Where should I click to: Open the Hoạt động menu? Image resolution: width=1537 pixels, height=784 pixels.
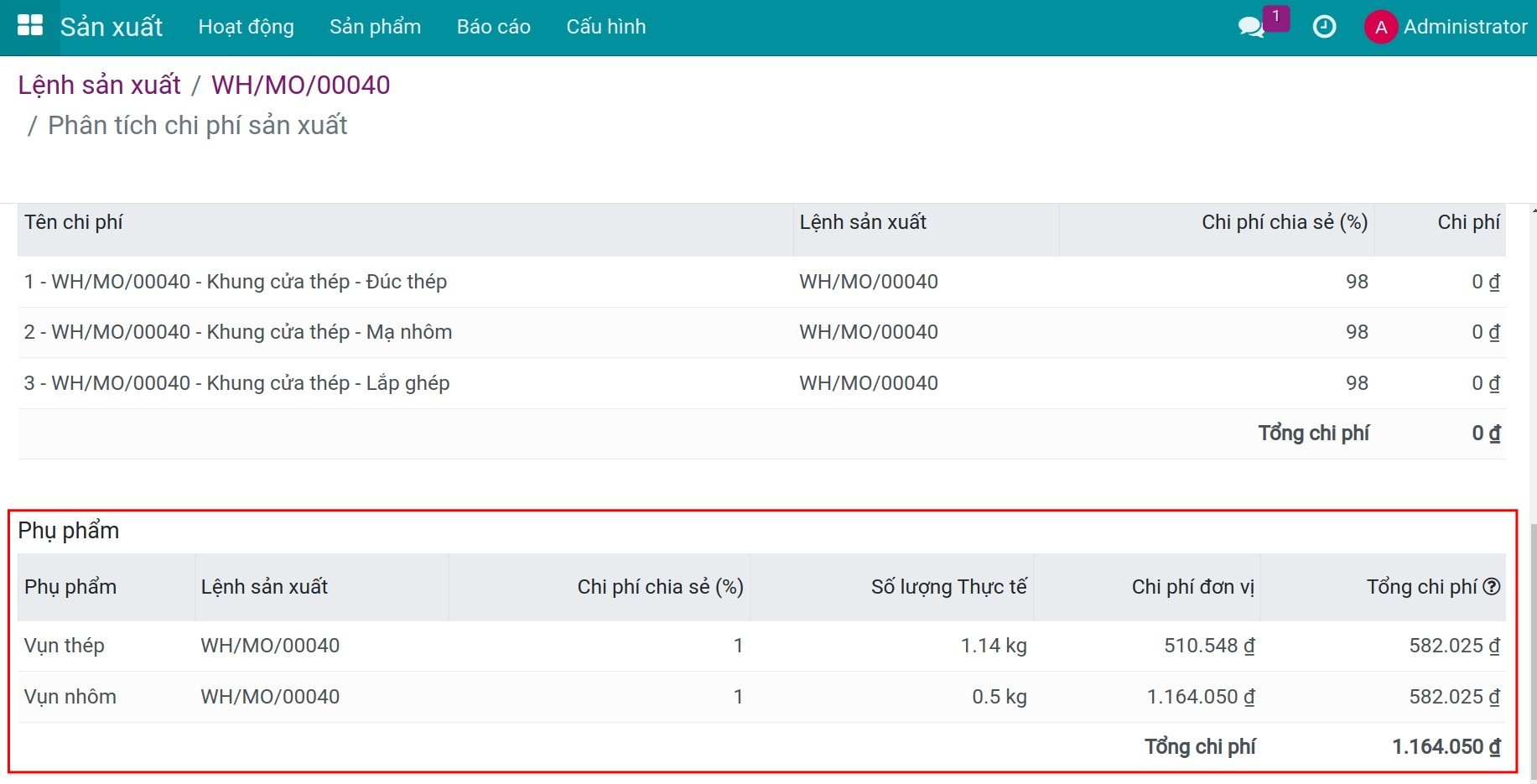247,27
